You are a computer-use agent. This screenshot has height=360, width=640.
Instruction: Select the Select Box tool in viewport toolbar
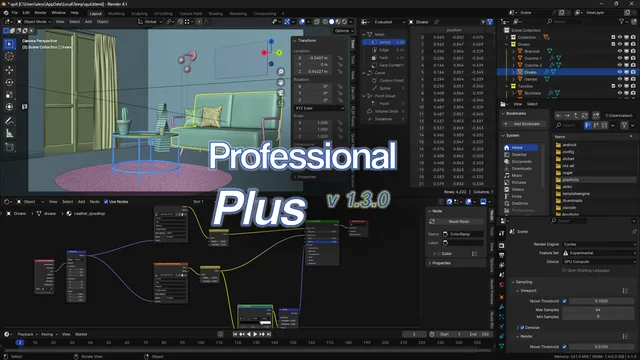(x=10, y=44)
